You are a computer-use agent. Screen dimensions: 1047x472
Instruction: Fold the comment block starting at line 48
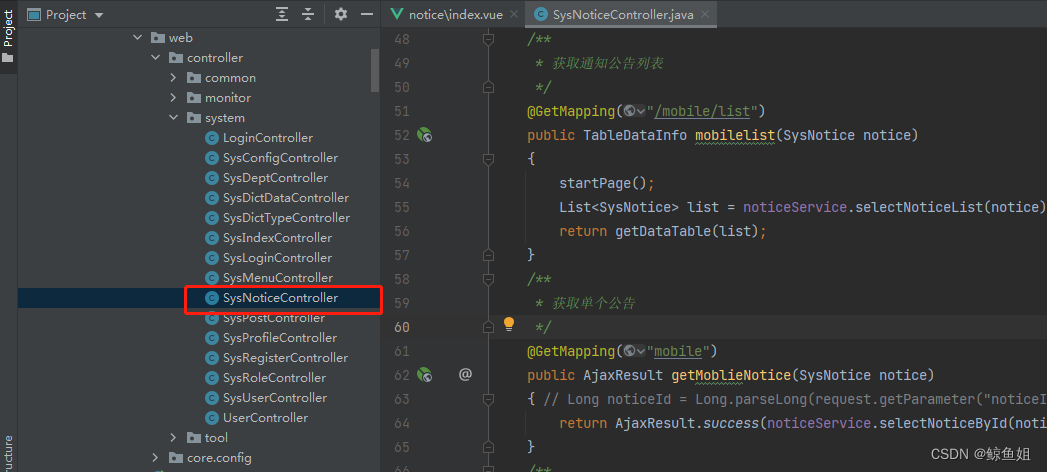[489, 39]
